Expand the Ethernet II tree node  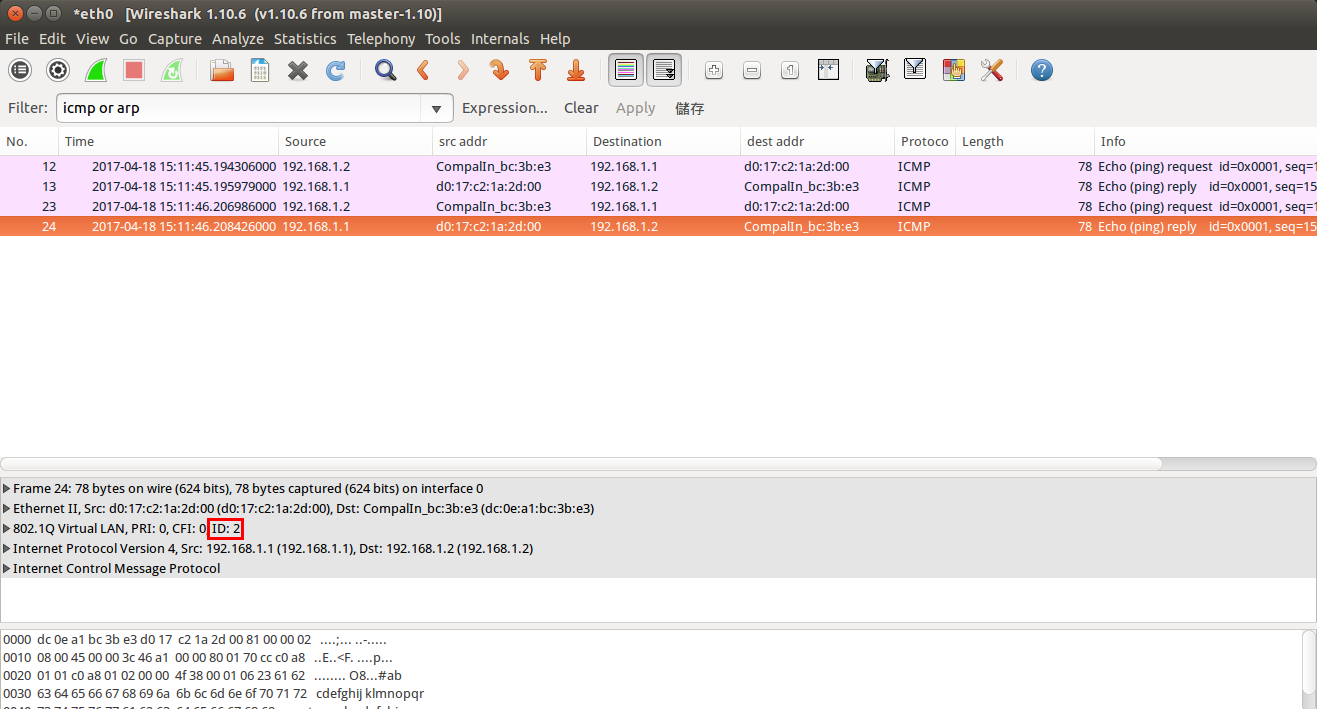point(8,509)
